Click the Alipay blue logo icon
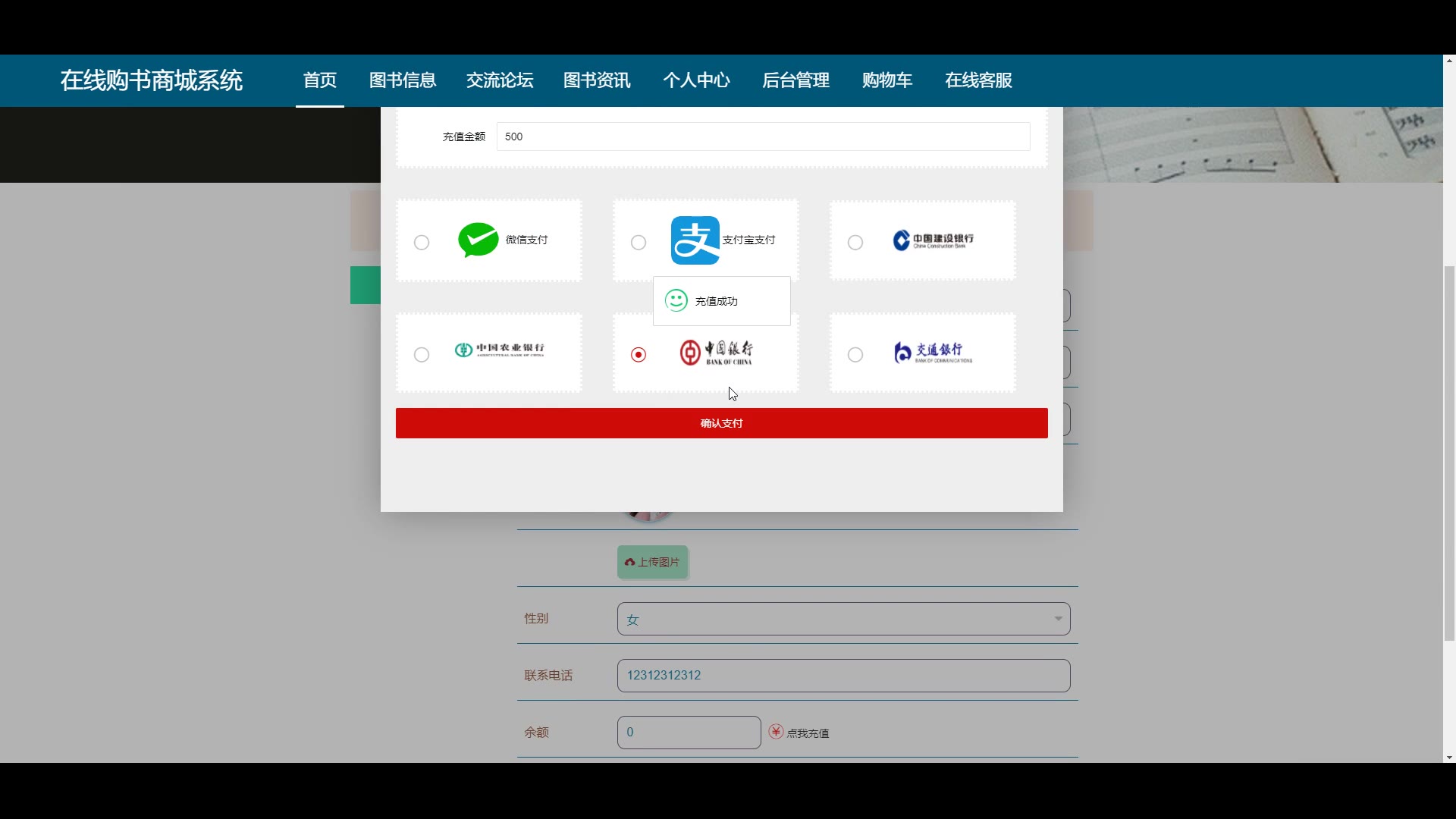1456x819 pixels. [x=695, y=240]
